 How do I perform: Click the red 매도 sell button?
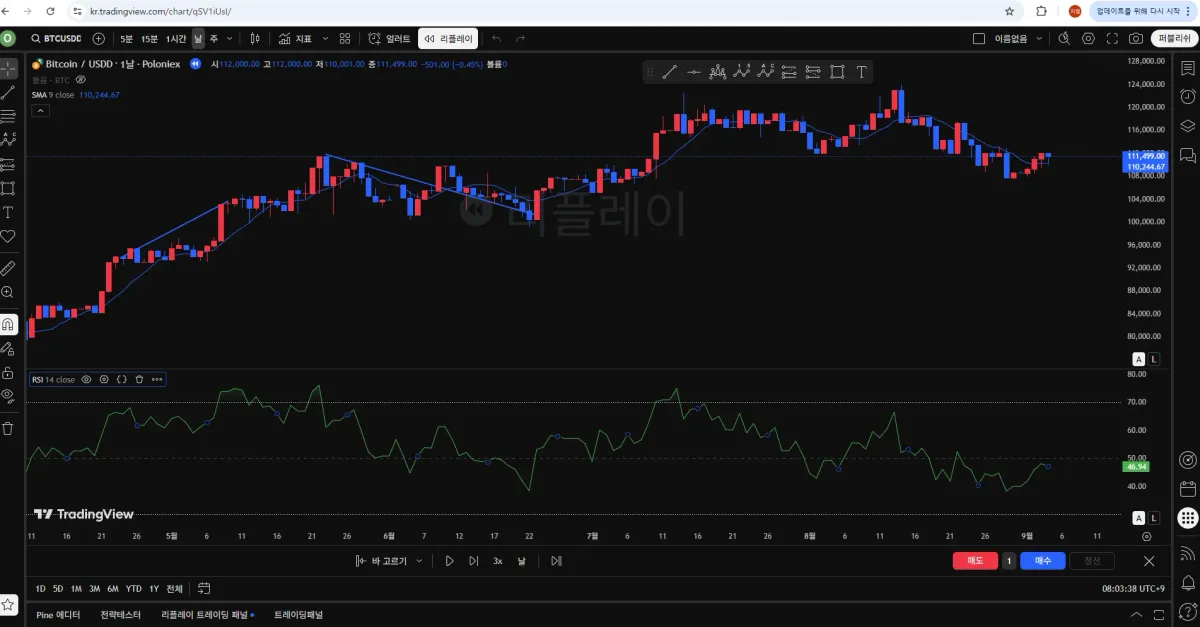[975, 561]
